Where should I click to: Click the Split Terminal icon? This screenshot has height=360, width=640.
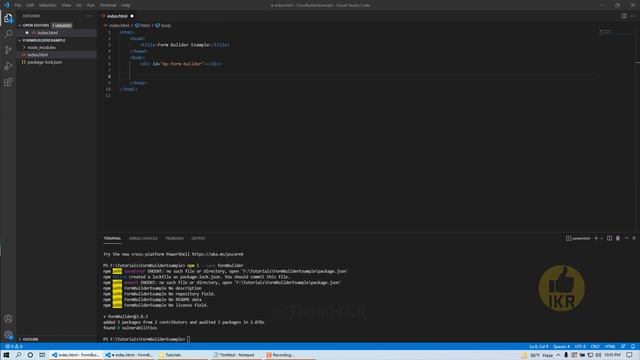pyautogui.click(x=609, y=238)
